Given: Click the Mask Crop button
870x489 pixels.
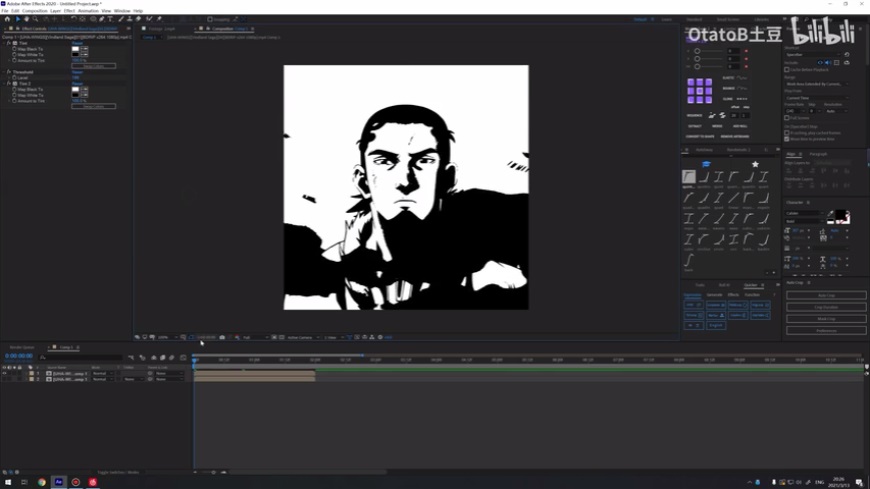Looking at the screenshot, I should 826,319.
